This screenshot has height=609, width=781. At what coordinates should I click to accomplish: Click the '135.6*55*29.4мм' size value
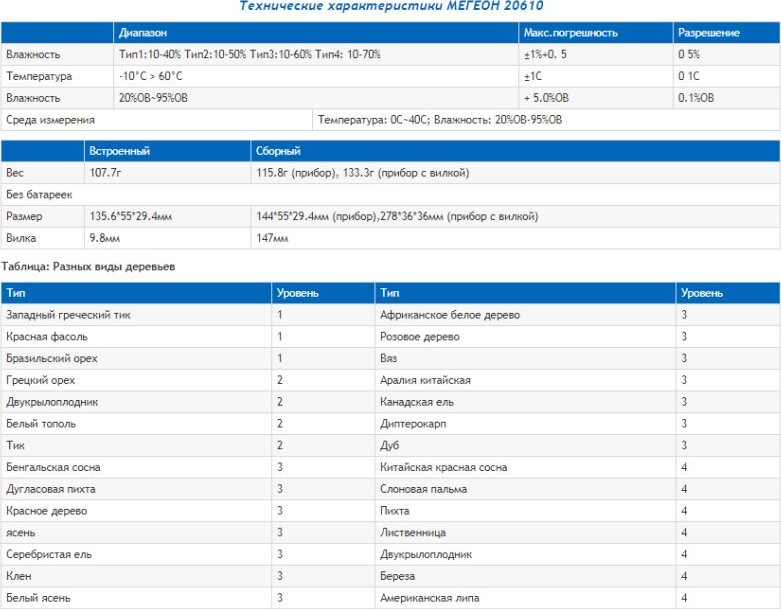click(130, 217)
